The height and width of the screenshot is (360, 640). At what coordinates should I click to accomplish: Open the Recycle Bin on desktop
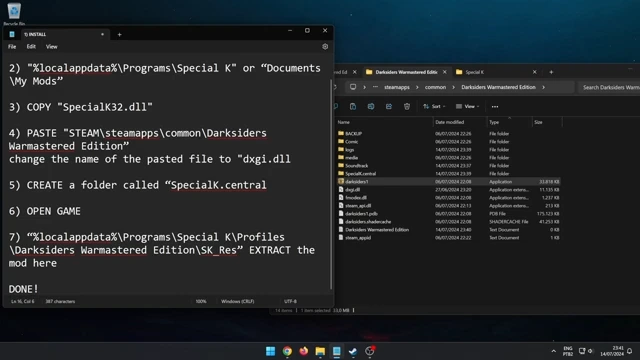pos(14,13)
